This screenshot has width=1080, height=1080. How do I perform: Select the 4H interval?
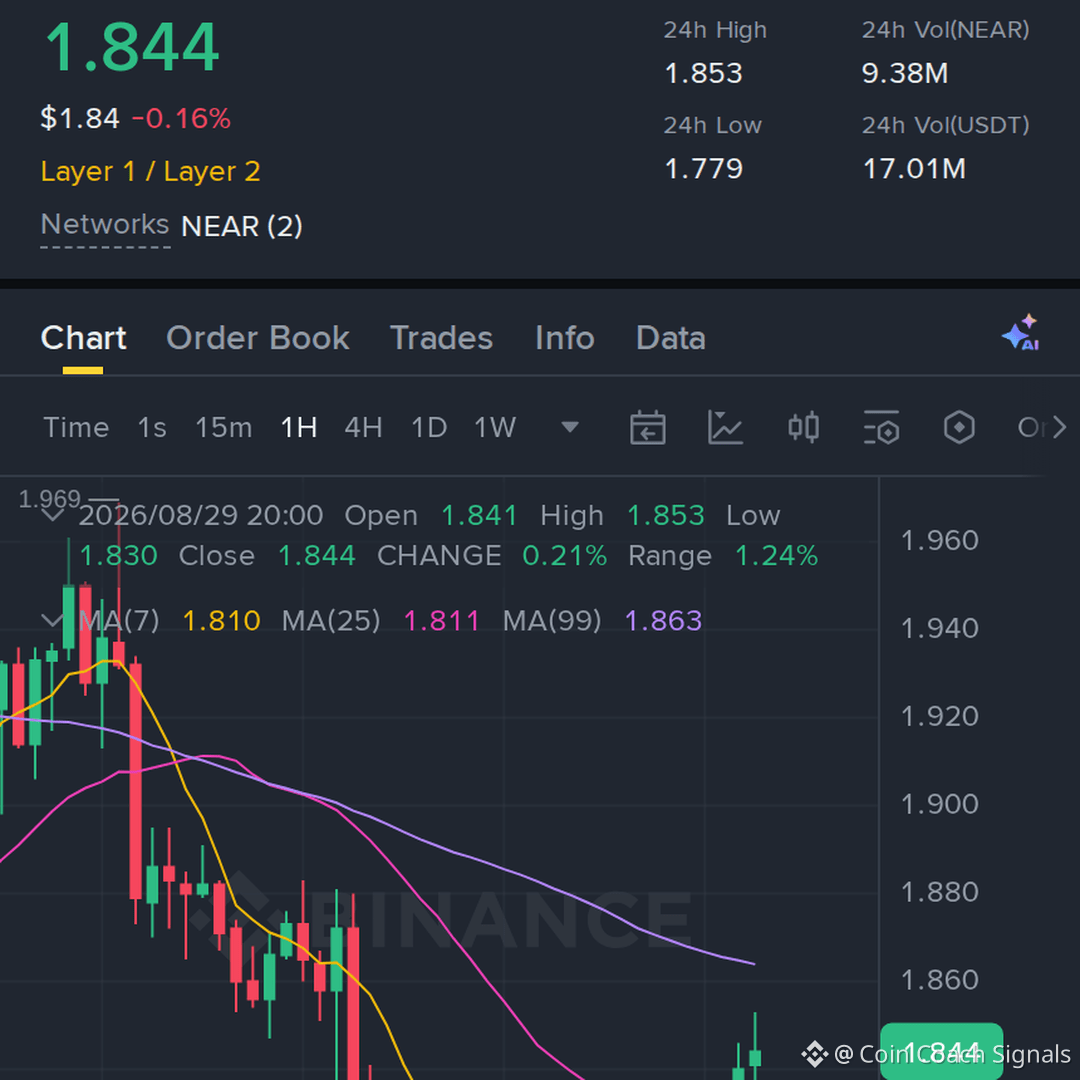click(364, 428)
